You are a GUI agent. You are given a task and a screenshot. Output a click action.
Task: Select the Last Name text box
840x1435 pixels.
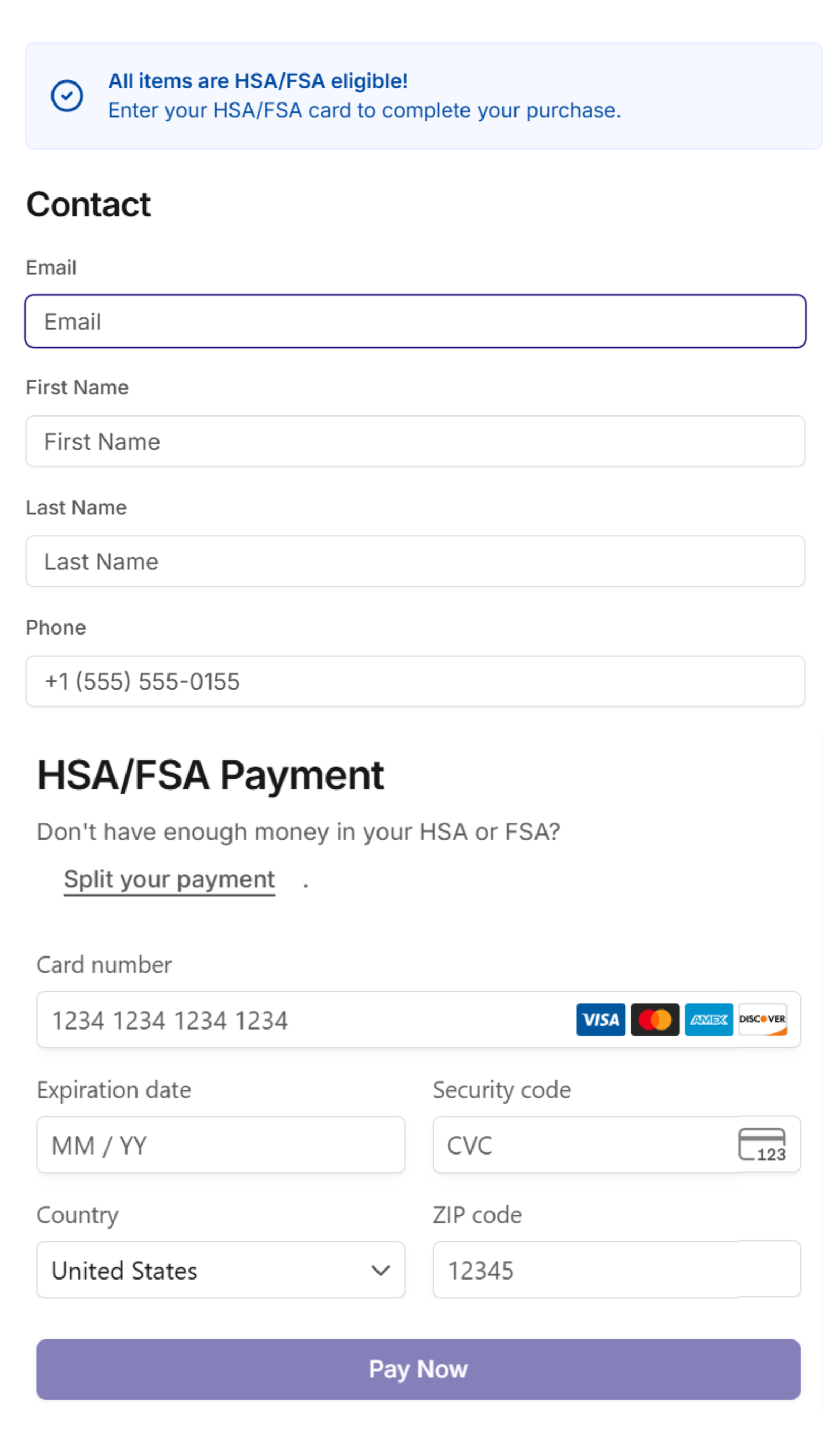[x=415, y=561]
